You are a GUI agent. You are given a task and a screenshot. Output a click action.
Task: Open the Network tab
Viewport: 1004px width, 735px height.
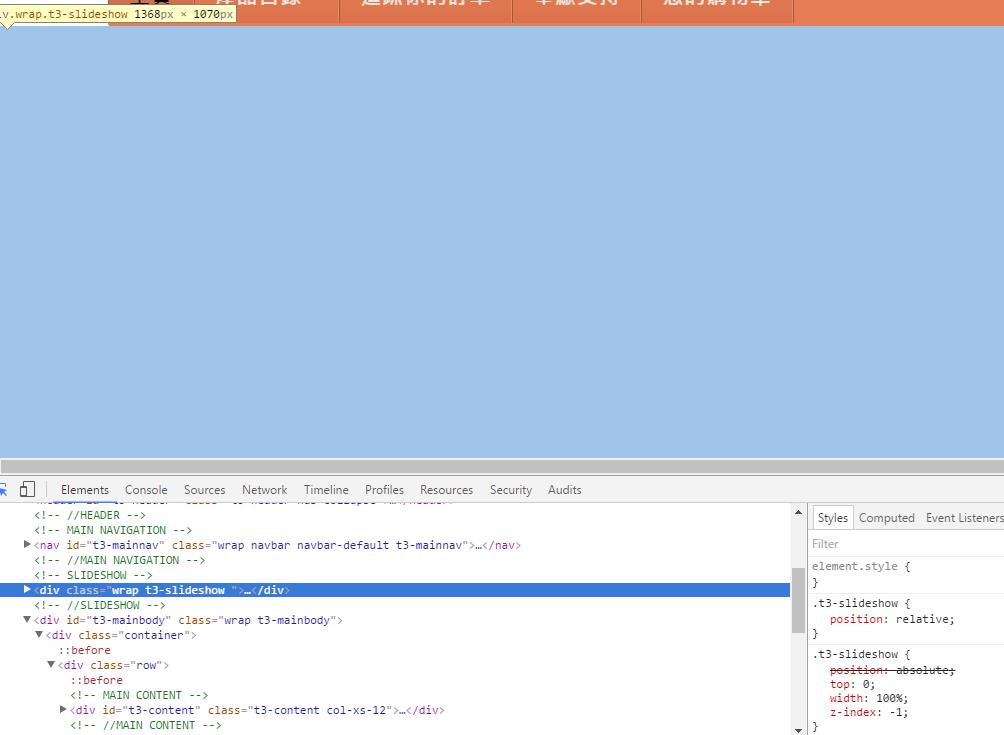(264, 490)
